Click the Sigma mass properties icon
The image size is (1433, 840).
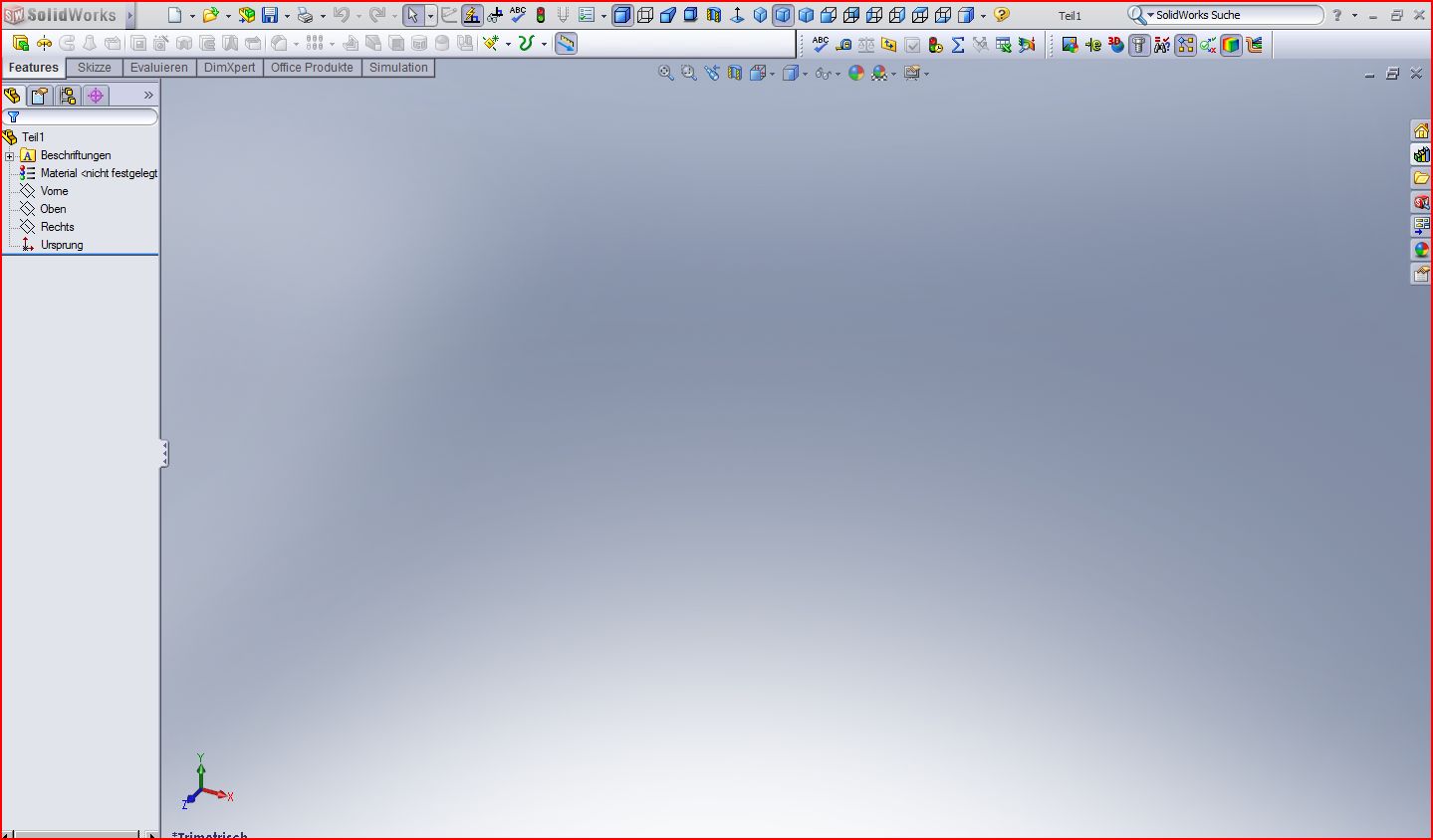(x=958, y=45)
